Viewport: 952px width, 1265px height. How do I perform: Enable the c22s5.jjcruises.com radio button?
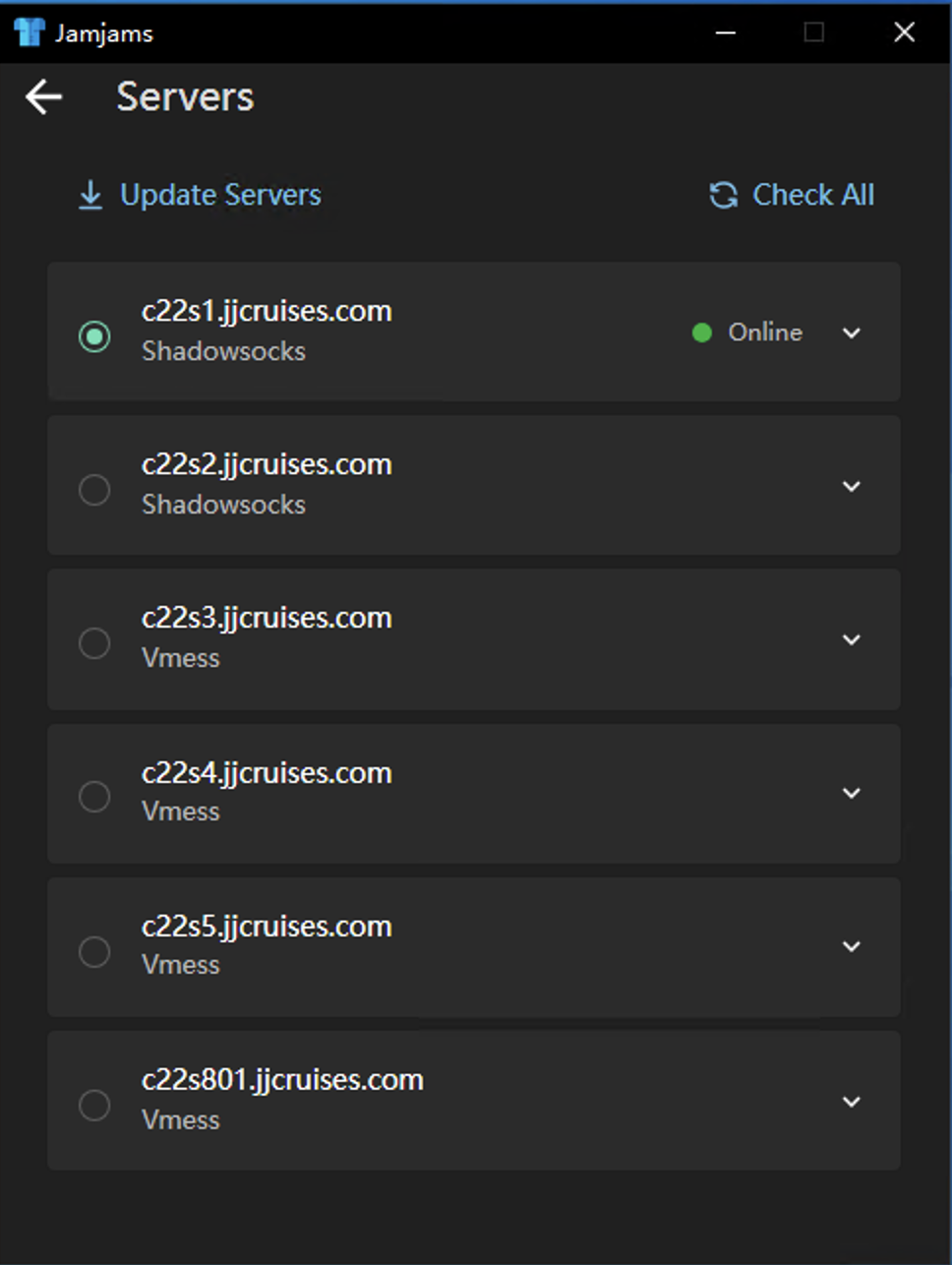pos(94,951)
